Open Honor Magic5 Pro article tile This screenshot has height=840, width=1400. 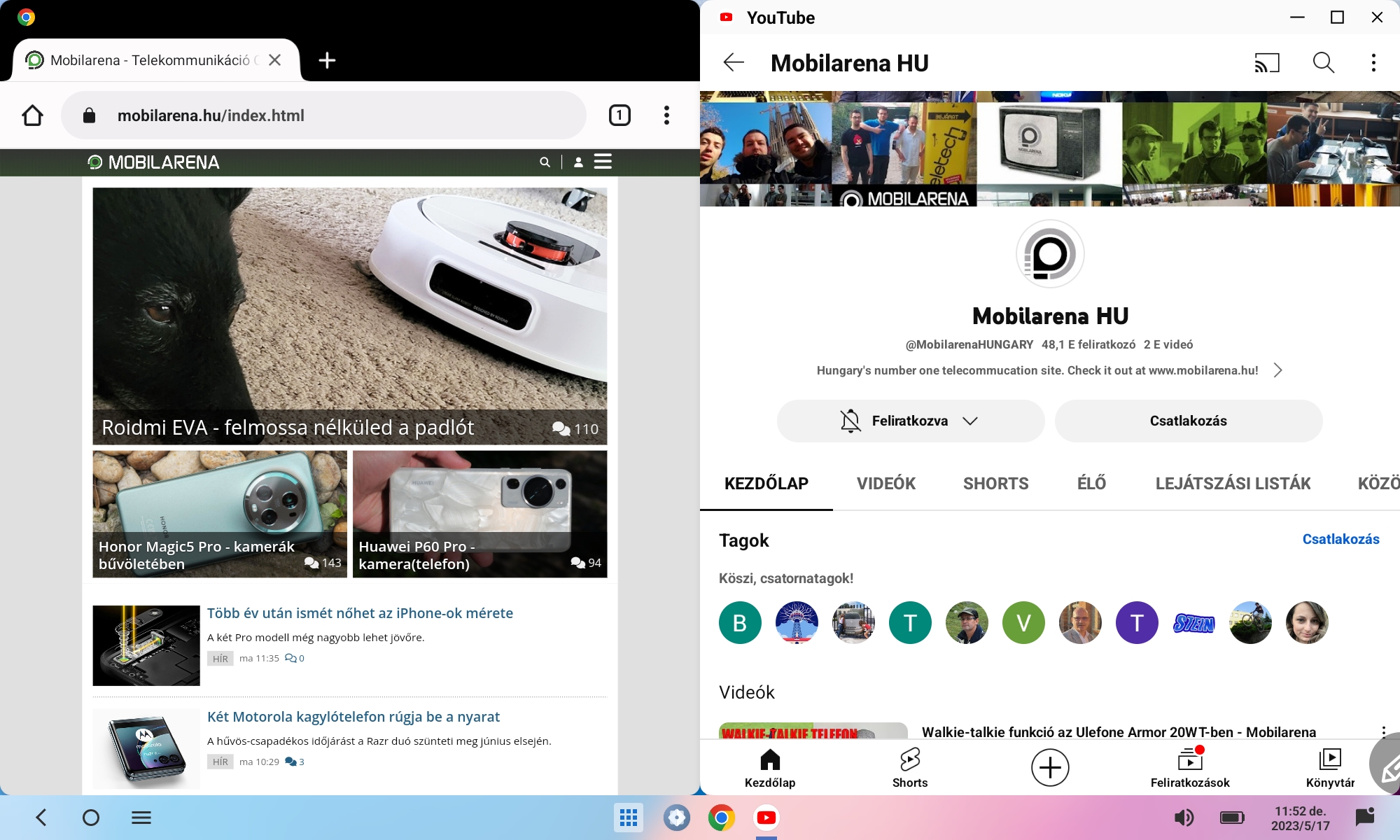click(220, 514)
